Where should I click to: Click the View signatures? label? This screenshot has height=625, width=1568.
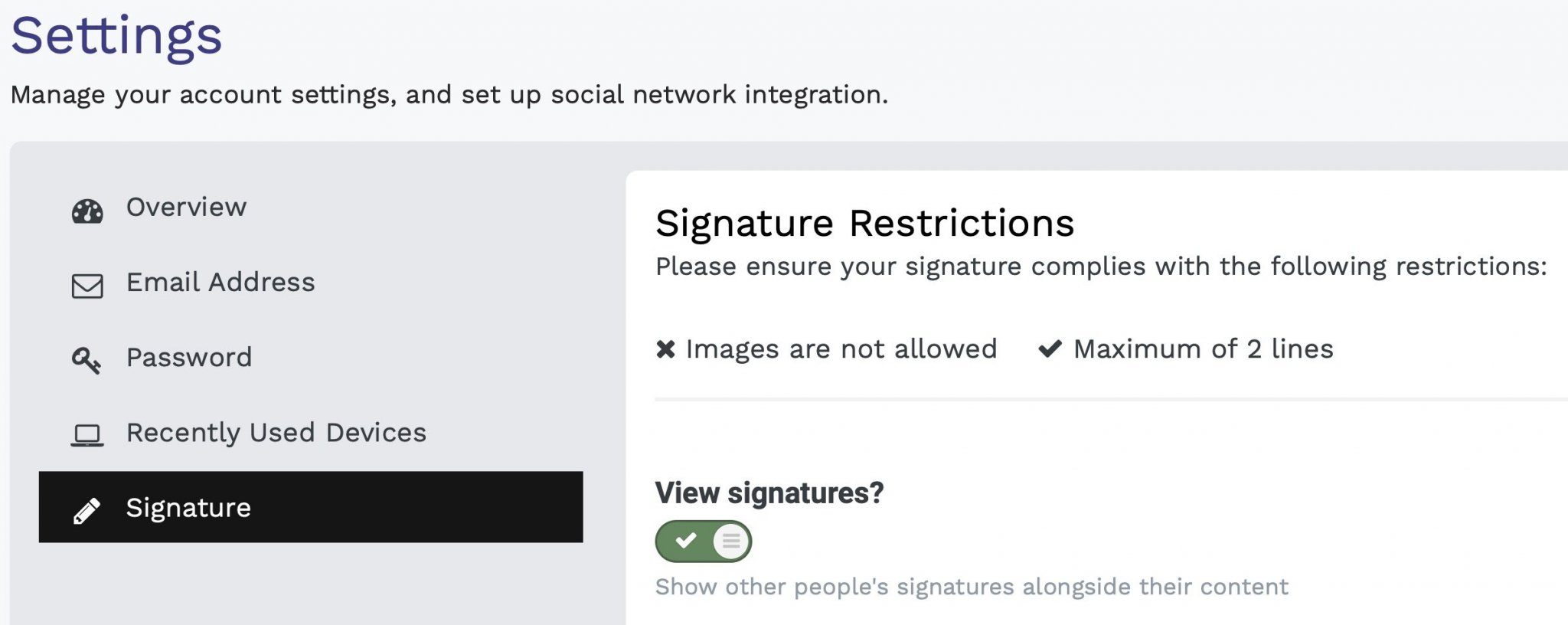(x=769, y=493)
